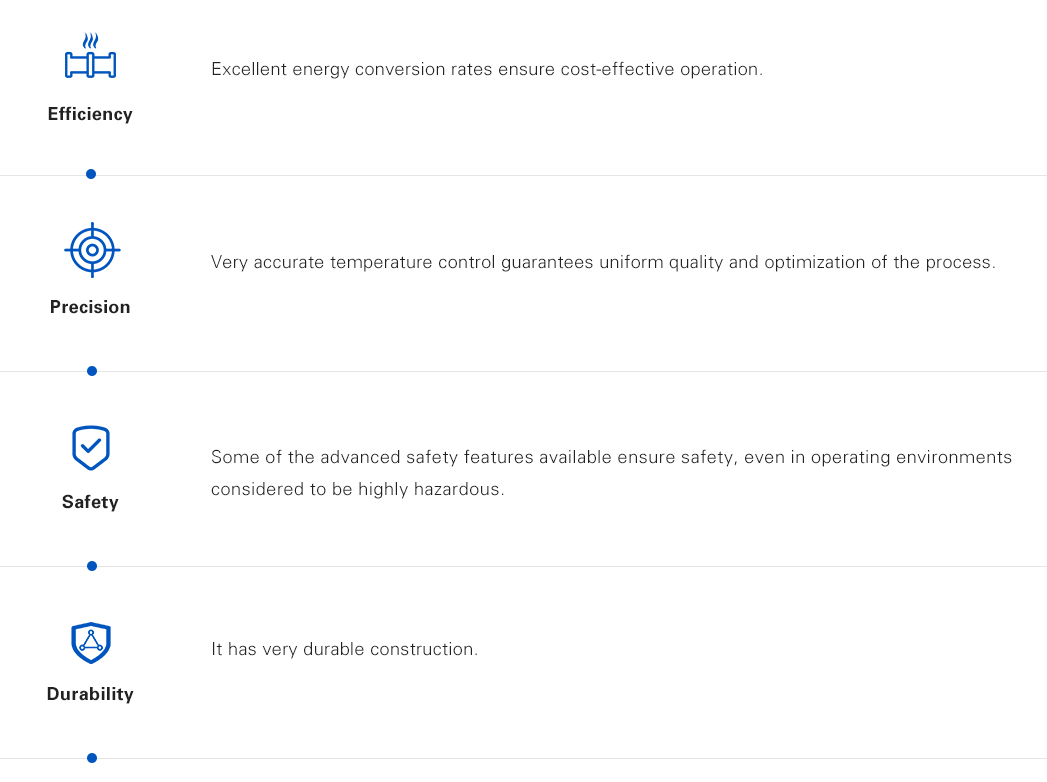Click the 'very durable construction' description text
The image size is (1047, 782).
point(344,650)
